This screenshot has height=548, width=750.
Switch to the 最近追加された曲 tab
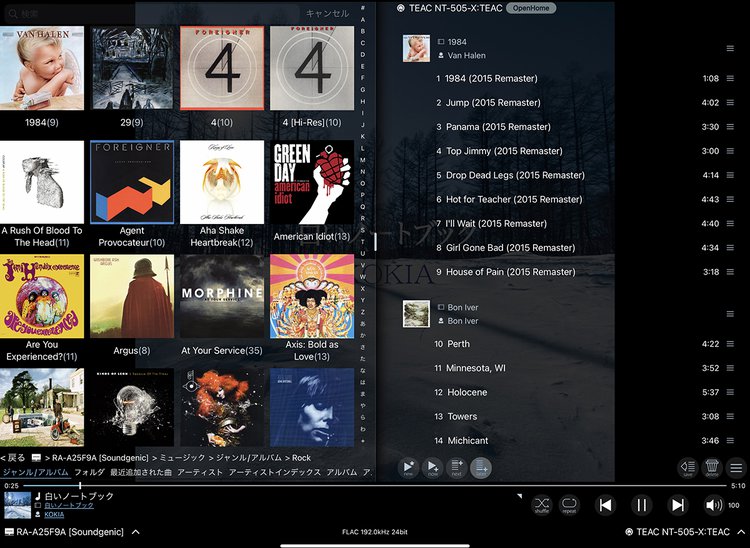point(141,472)
